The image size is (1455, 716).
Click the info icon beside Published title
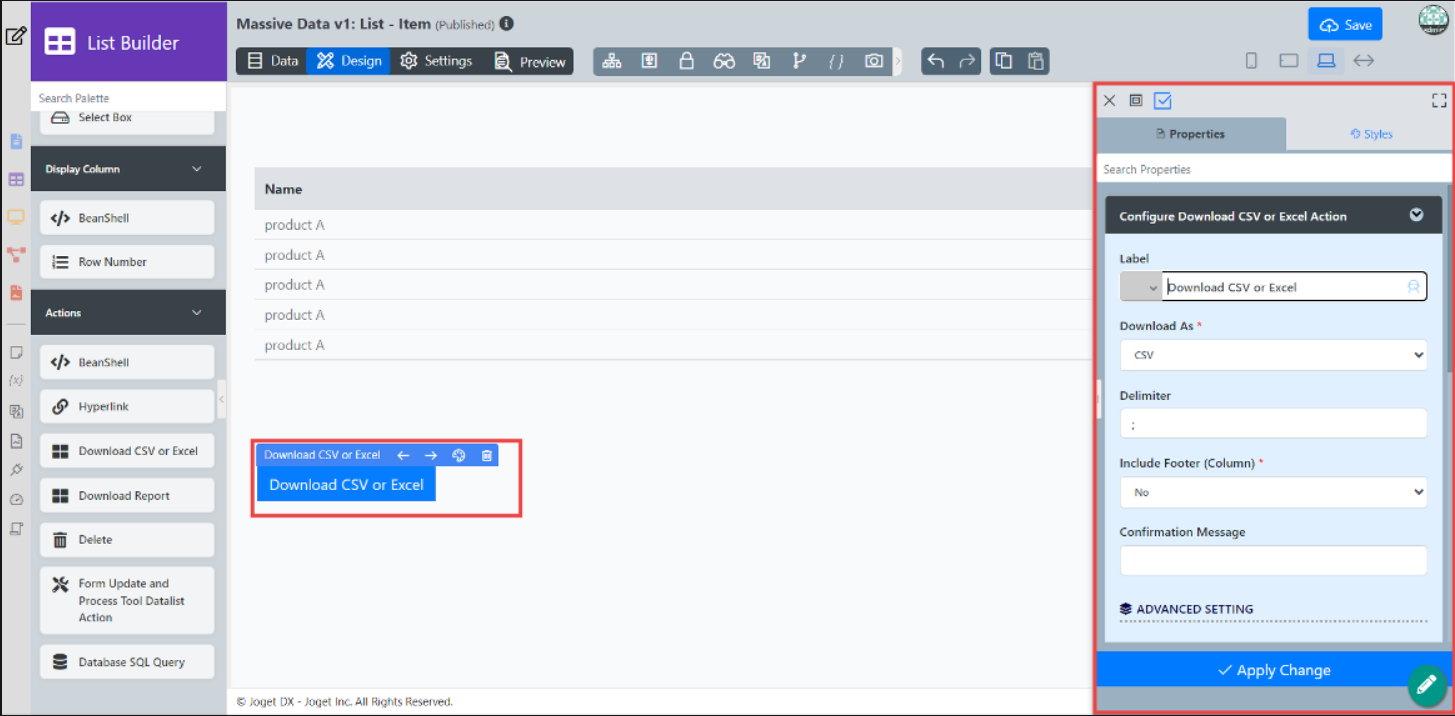click(507, 23)
